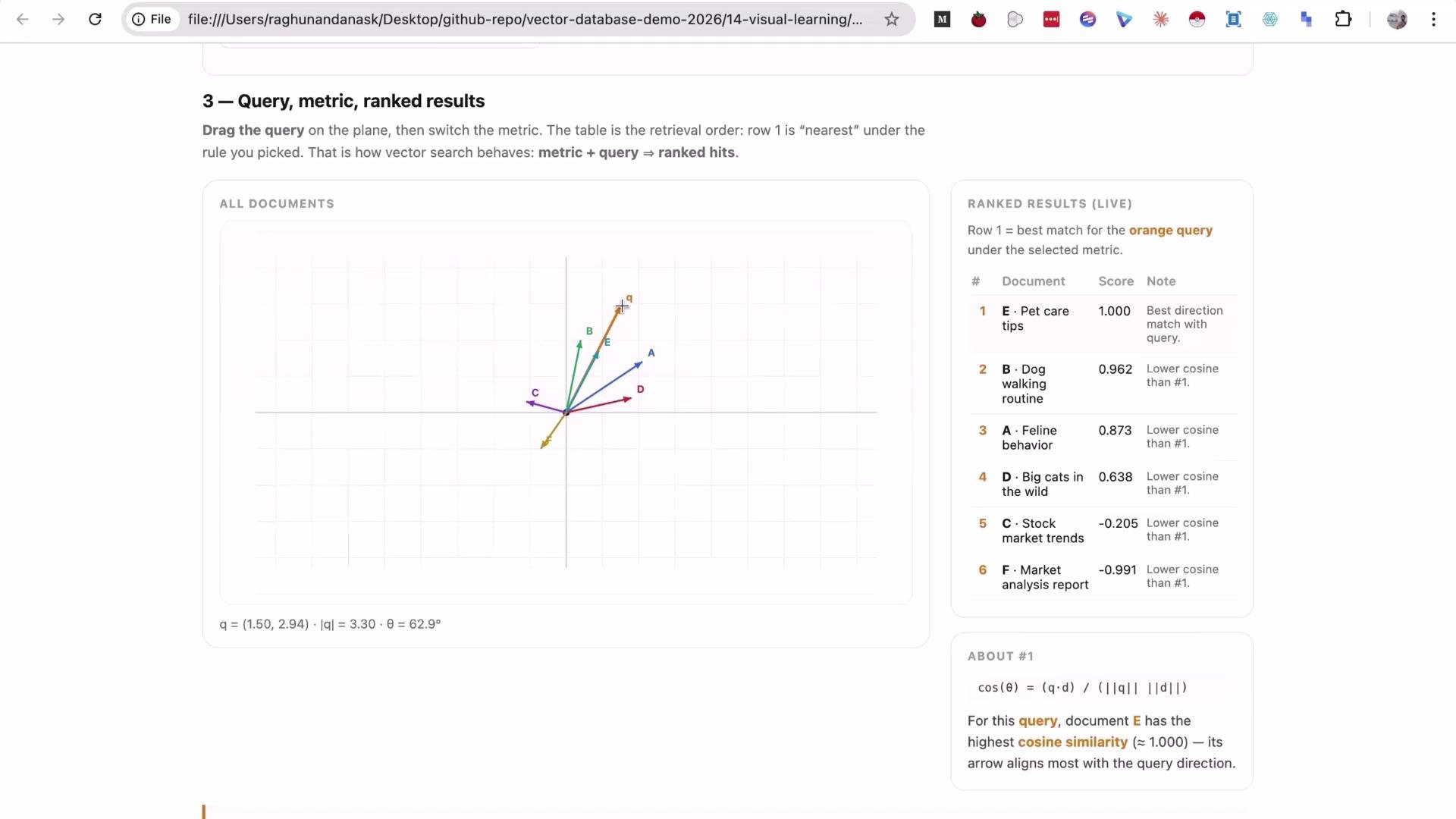Select the 'E · Pet care tips' row

click(1103, 324)
